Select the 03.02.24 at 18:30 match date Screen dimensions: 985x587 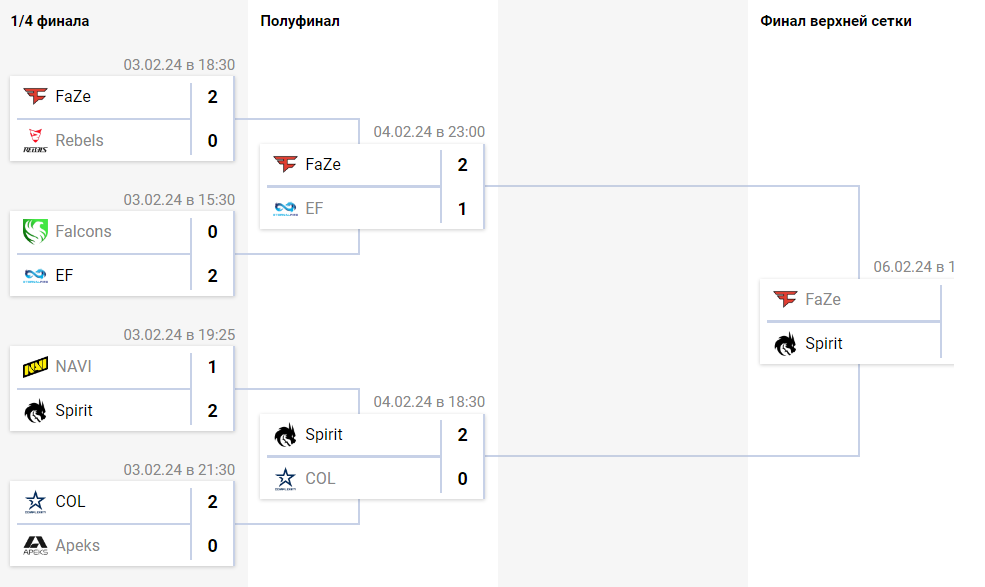pos(179,65)
